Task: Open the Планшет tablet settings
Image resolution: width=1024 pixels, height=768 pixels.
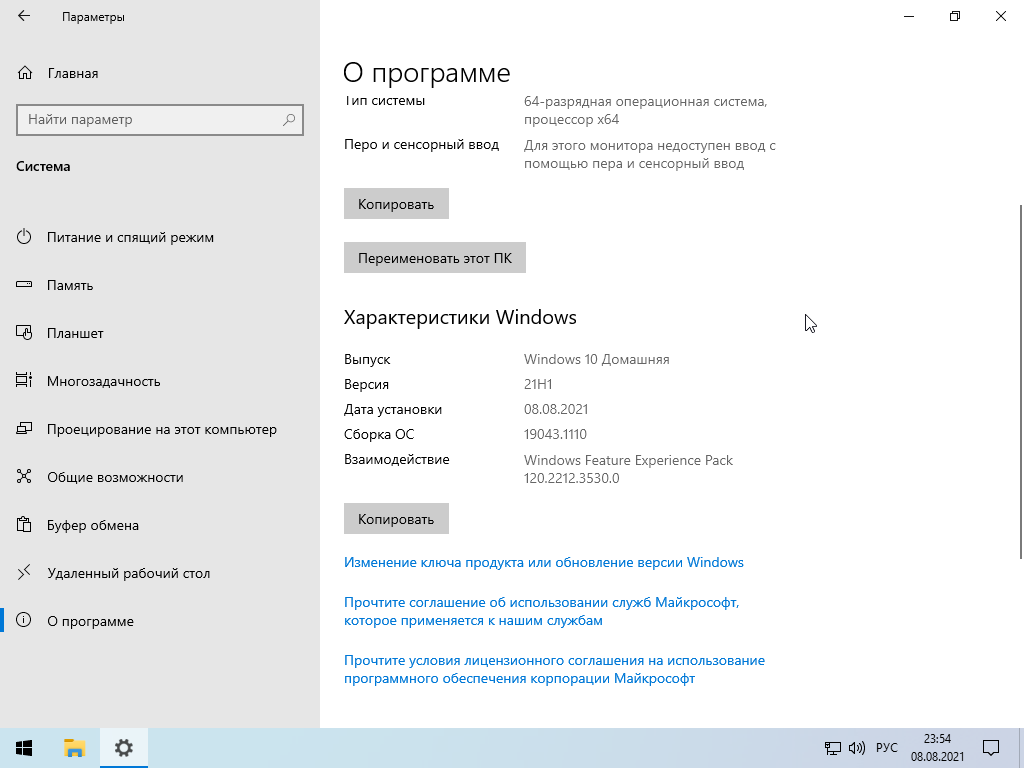Action: [75, 333]
